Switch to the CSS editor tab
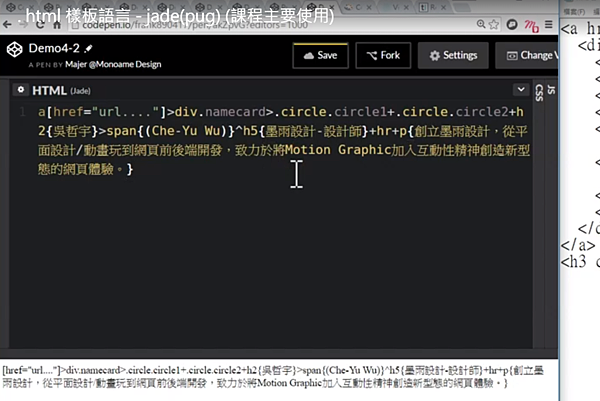 (x=539, y=93)
